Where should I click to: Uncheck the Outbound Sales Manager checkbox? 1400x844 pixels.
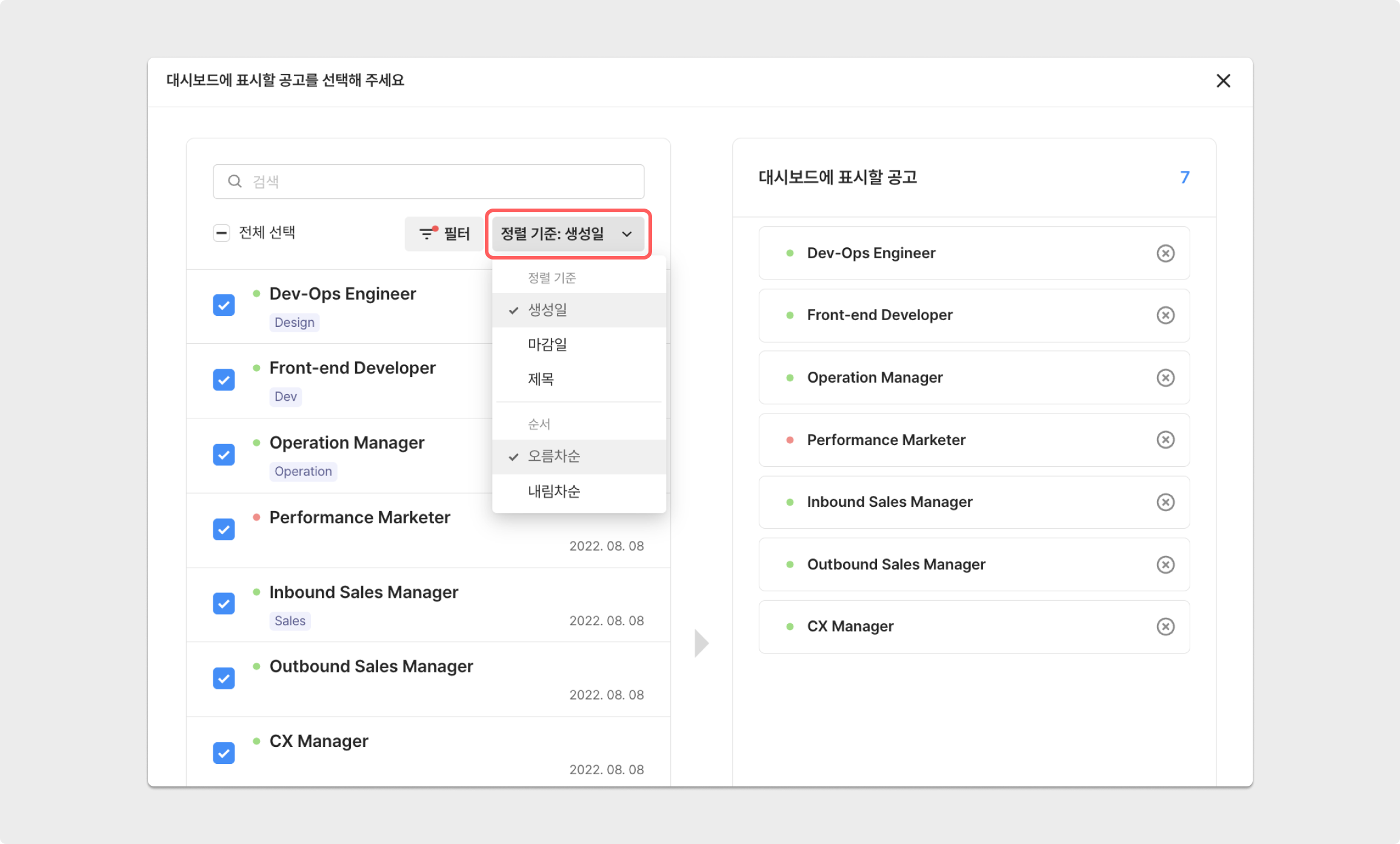pyautogui.click(x=224, y=678)
